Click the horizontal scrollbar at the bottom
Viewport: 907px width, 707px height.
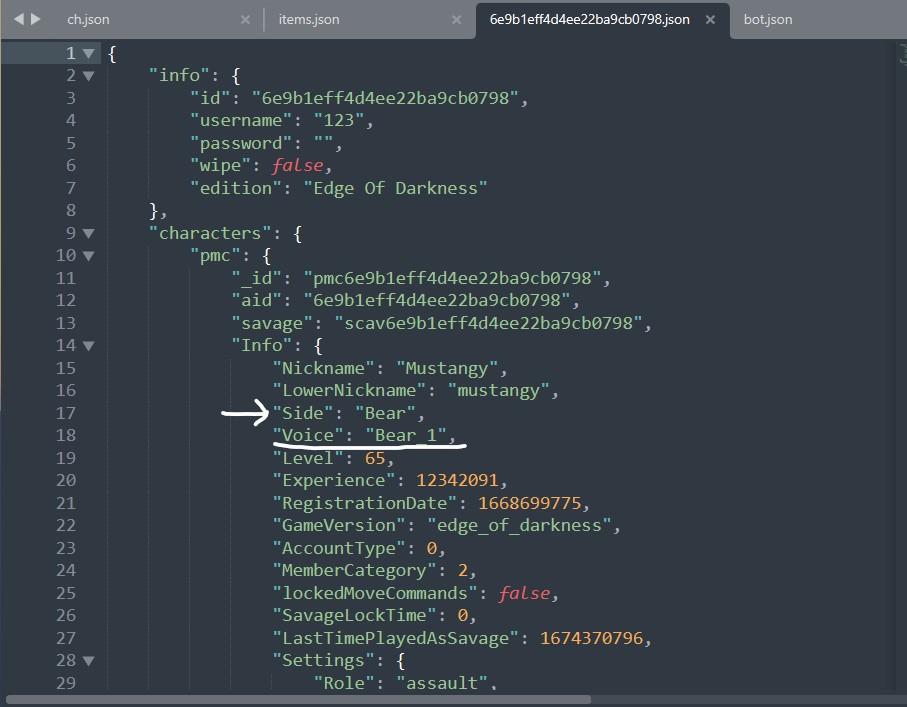pyautogui.click(x=298, y=700)
